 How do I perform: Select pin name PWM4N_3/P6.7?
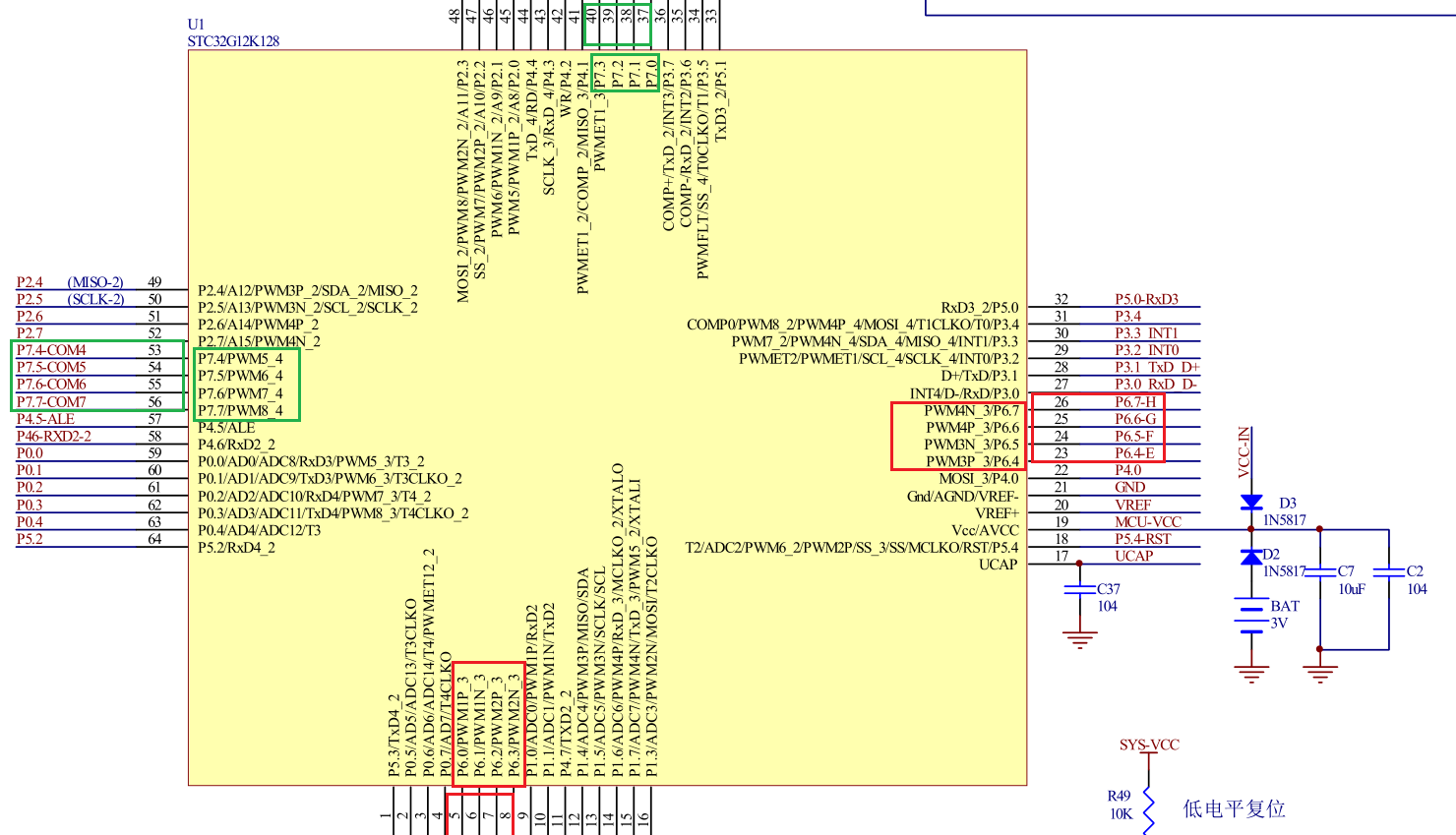point(971,410)
